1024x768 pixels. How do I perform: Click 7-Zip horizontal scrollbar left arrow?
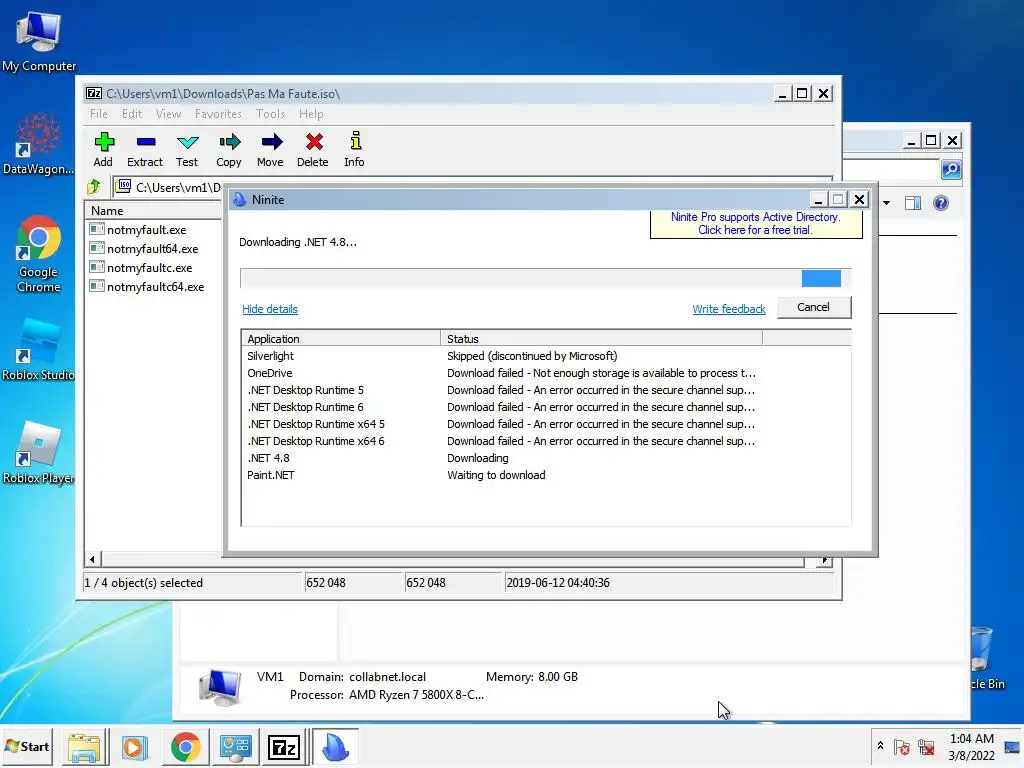[92, 559]
